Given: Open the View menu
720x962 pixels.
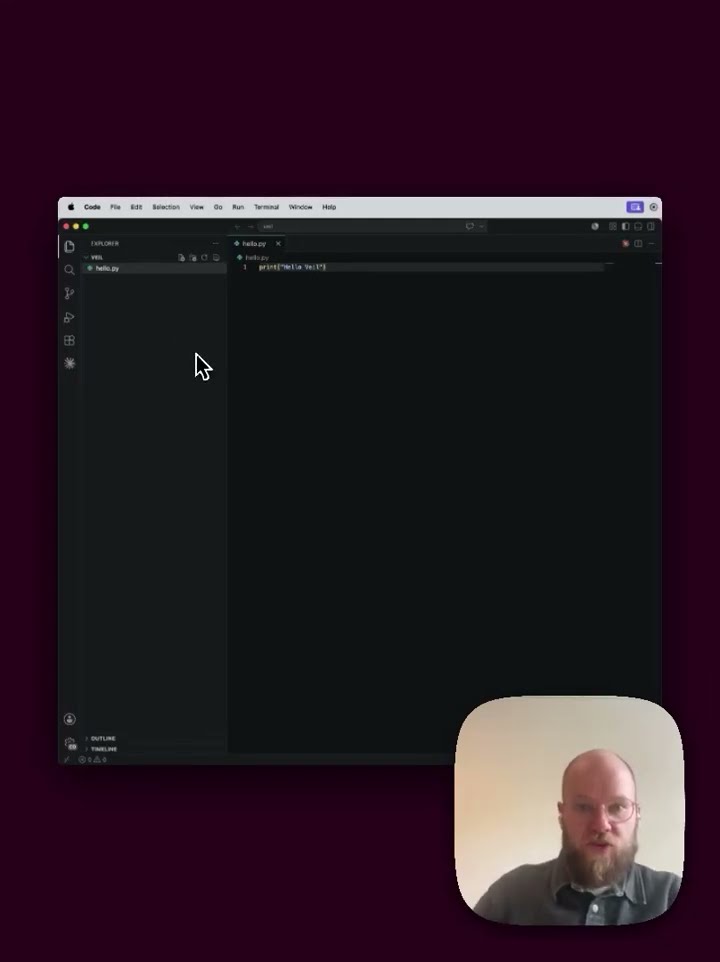Looking at the screenshot, I should pyautogui.click(x=196, y=207).
